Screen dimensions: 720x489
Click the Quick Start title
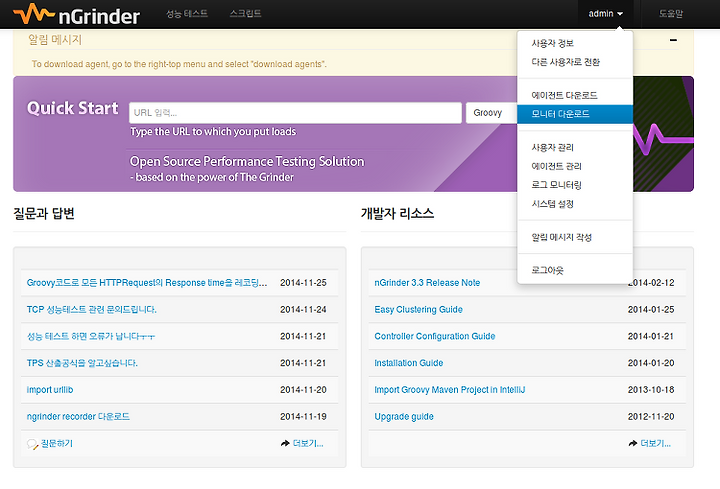tap(73, 108)
